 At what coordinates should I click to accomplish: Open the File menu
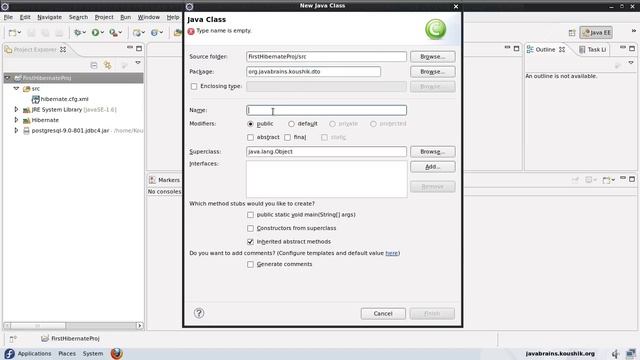click(8, 17)
